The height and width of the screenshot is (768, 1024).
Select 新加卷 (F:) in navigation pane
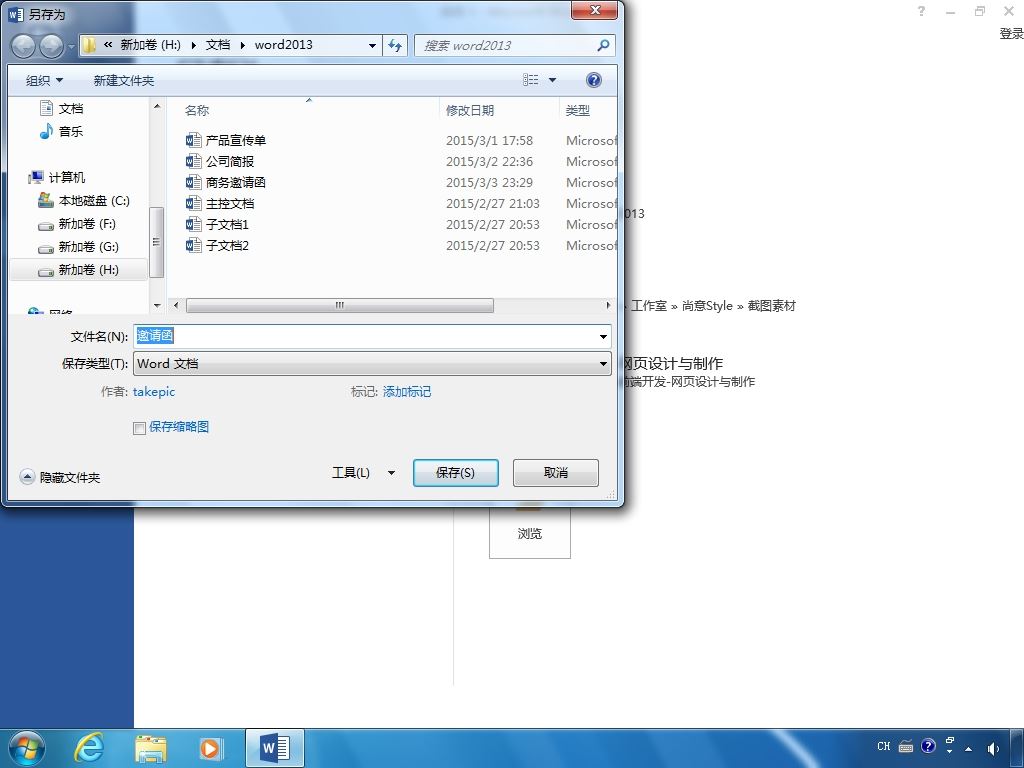coord(77,223)
